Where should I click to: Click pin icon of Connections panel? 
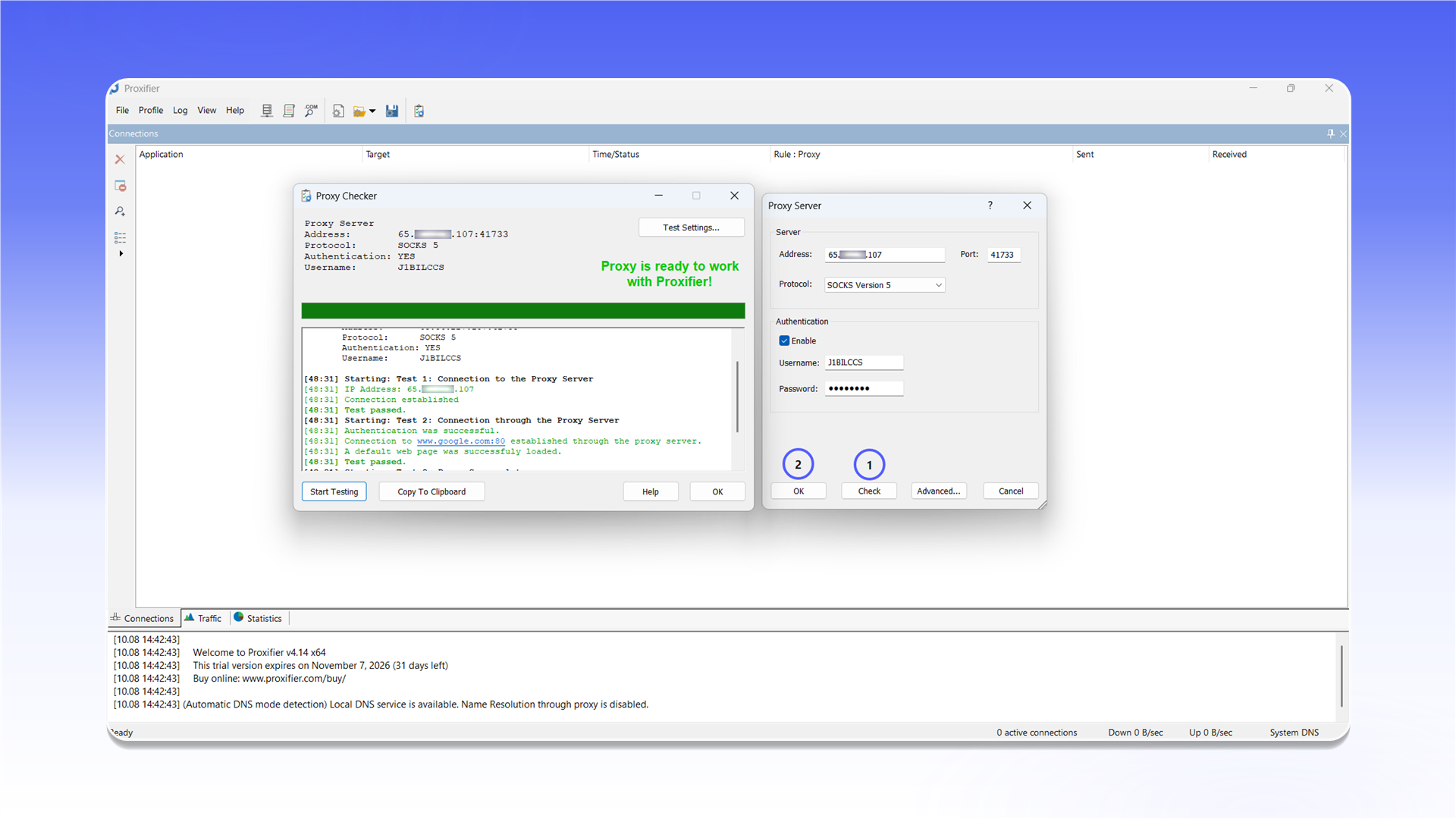(x=1330, y=133)
